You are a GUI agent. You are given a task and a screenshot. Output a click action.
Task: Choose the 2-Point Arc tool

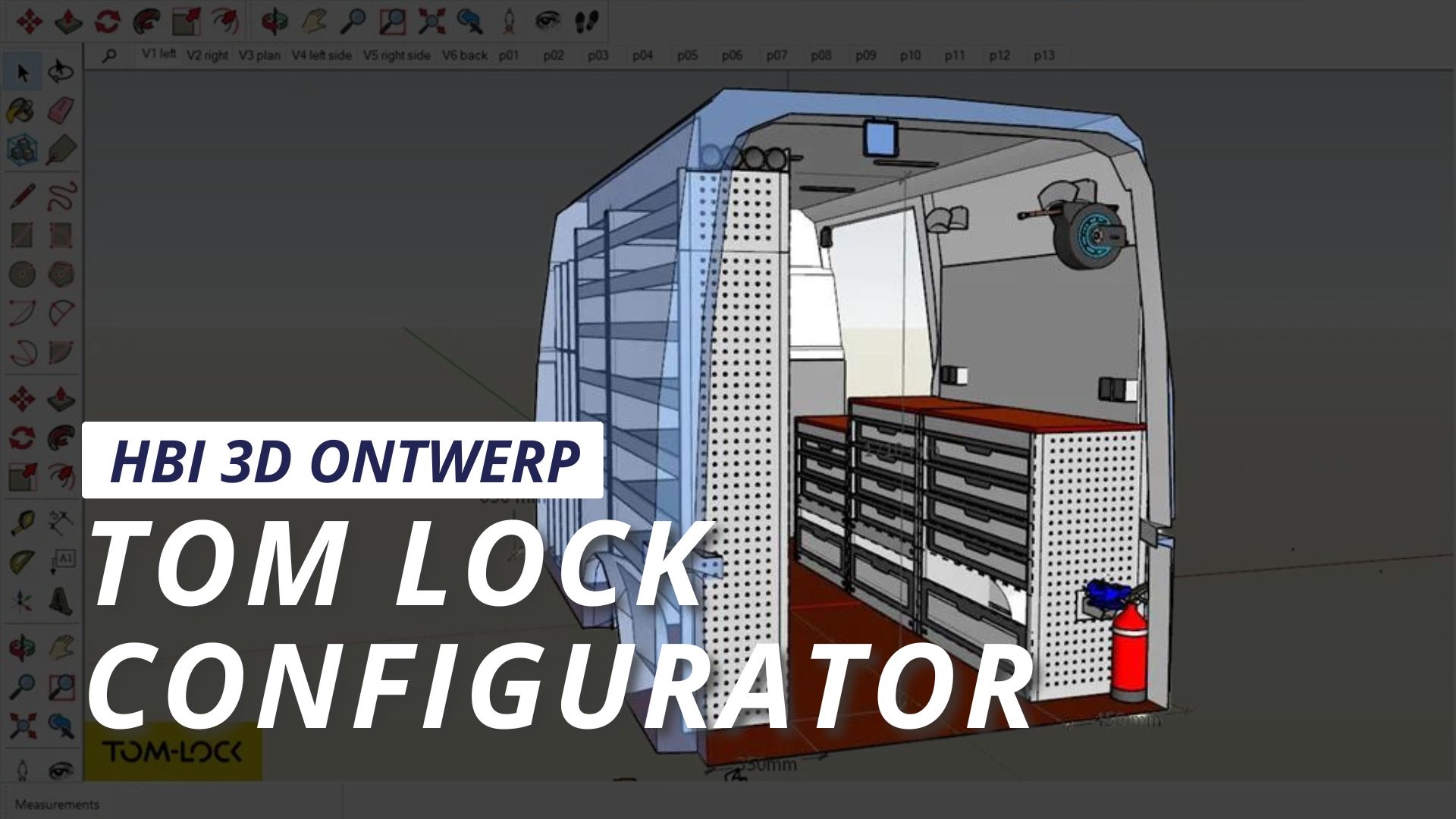[x=61, y=313]
